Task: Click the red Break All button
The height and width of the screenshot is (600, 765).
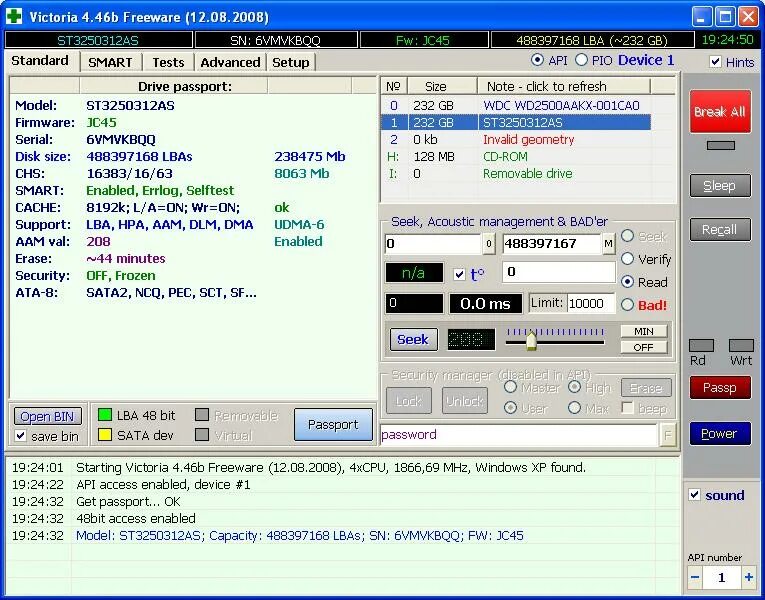Action: 720,112
